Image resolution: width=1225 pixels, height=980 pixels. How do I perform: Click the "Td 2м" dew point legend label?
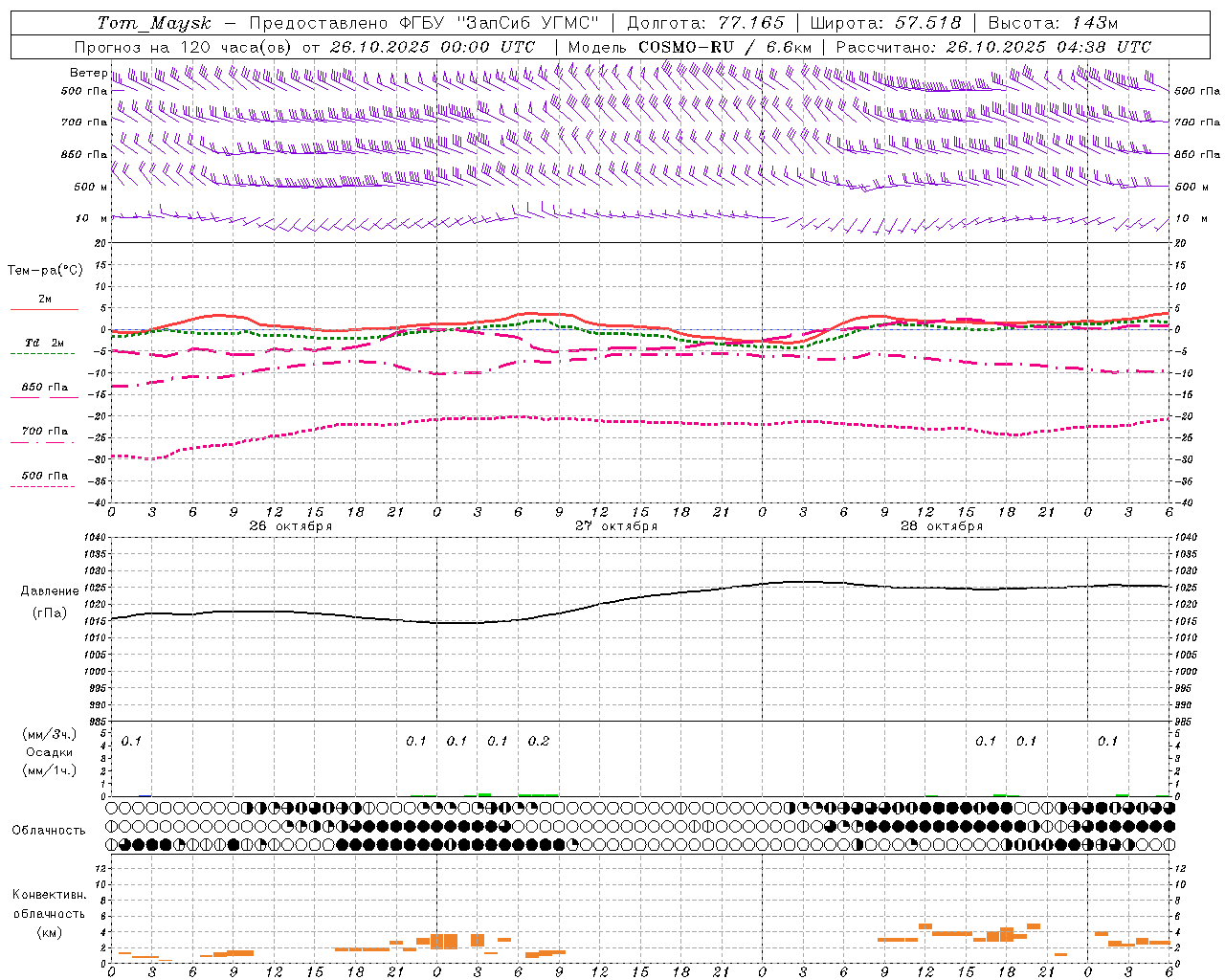45,343
